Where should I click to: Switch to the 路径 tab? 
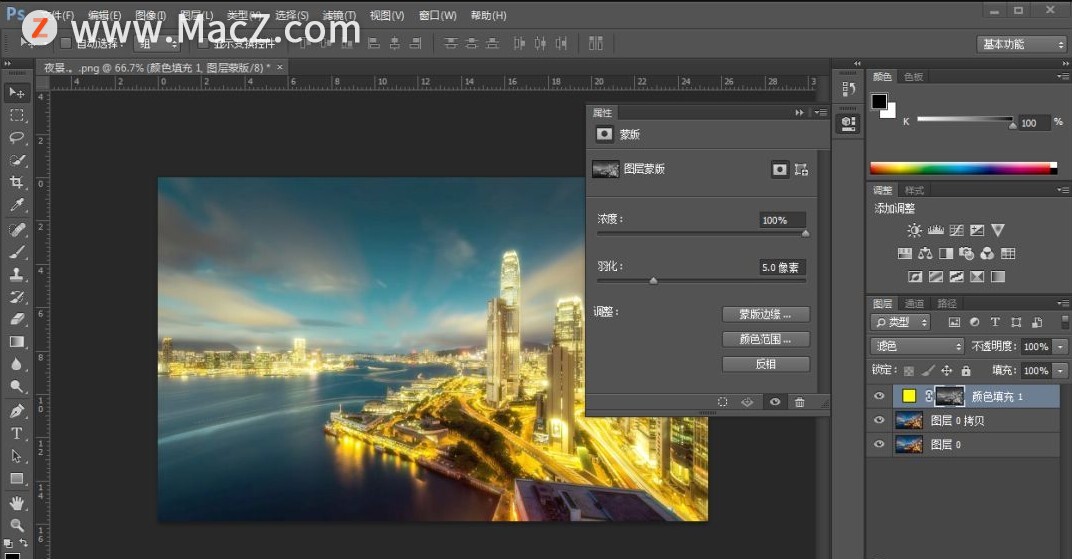(947, 303)
